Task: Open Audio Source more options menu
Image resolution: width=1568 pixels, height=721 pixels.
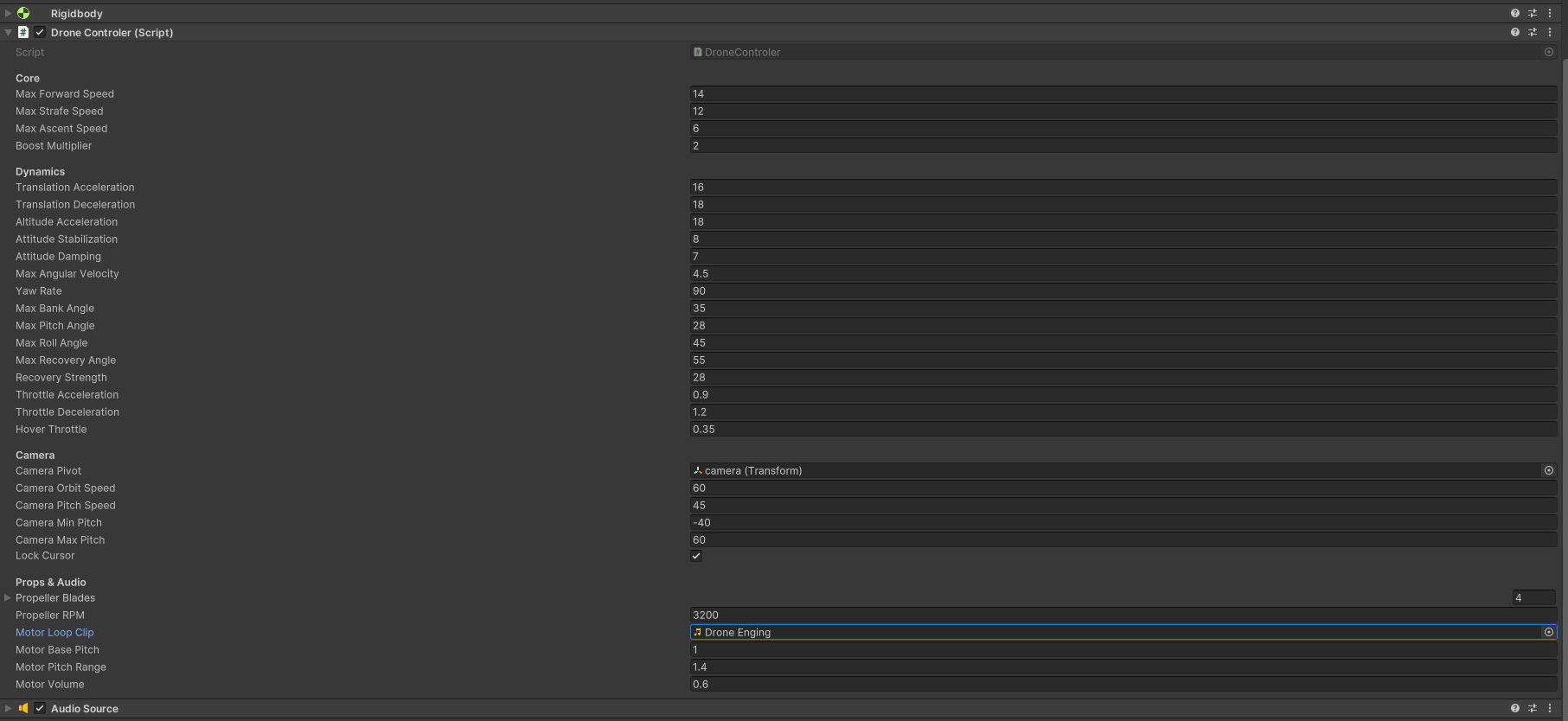Action: tap(1550, 708)
